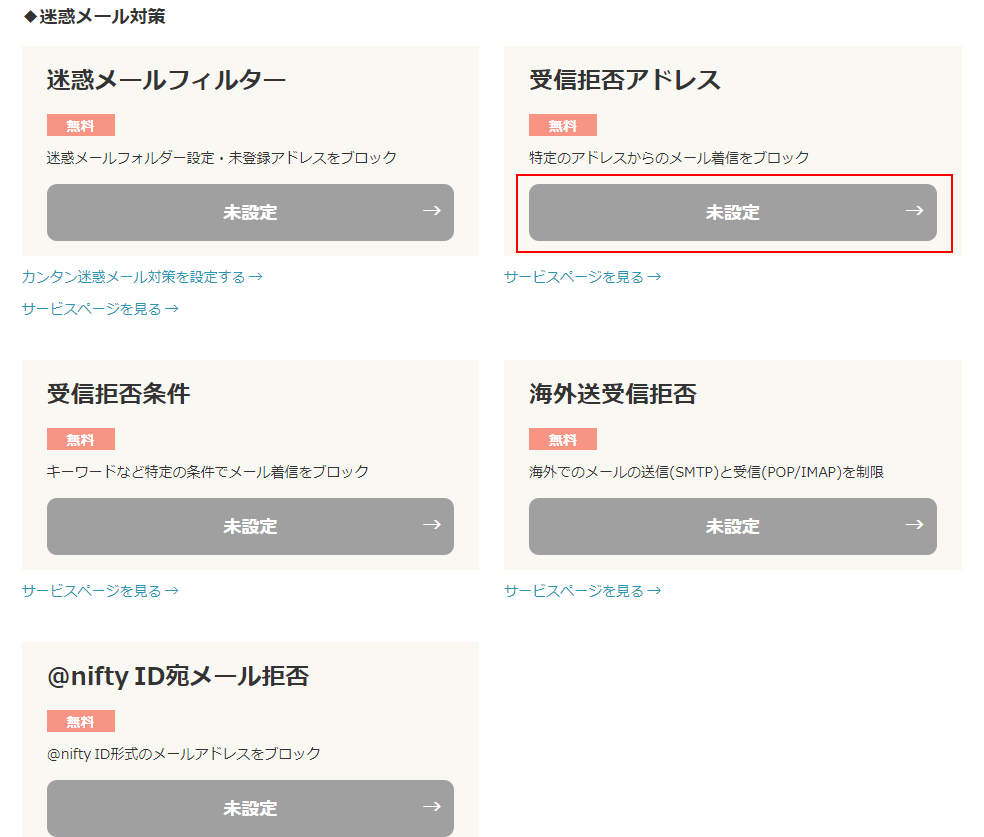Viewport: 984px width, 837px height.
Task: Click 受信拒否アドレス card heading
Action: (625, 80)
